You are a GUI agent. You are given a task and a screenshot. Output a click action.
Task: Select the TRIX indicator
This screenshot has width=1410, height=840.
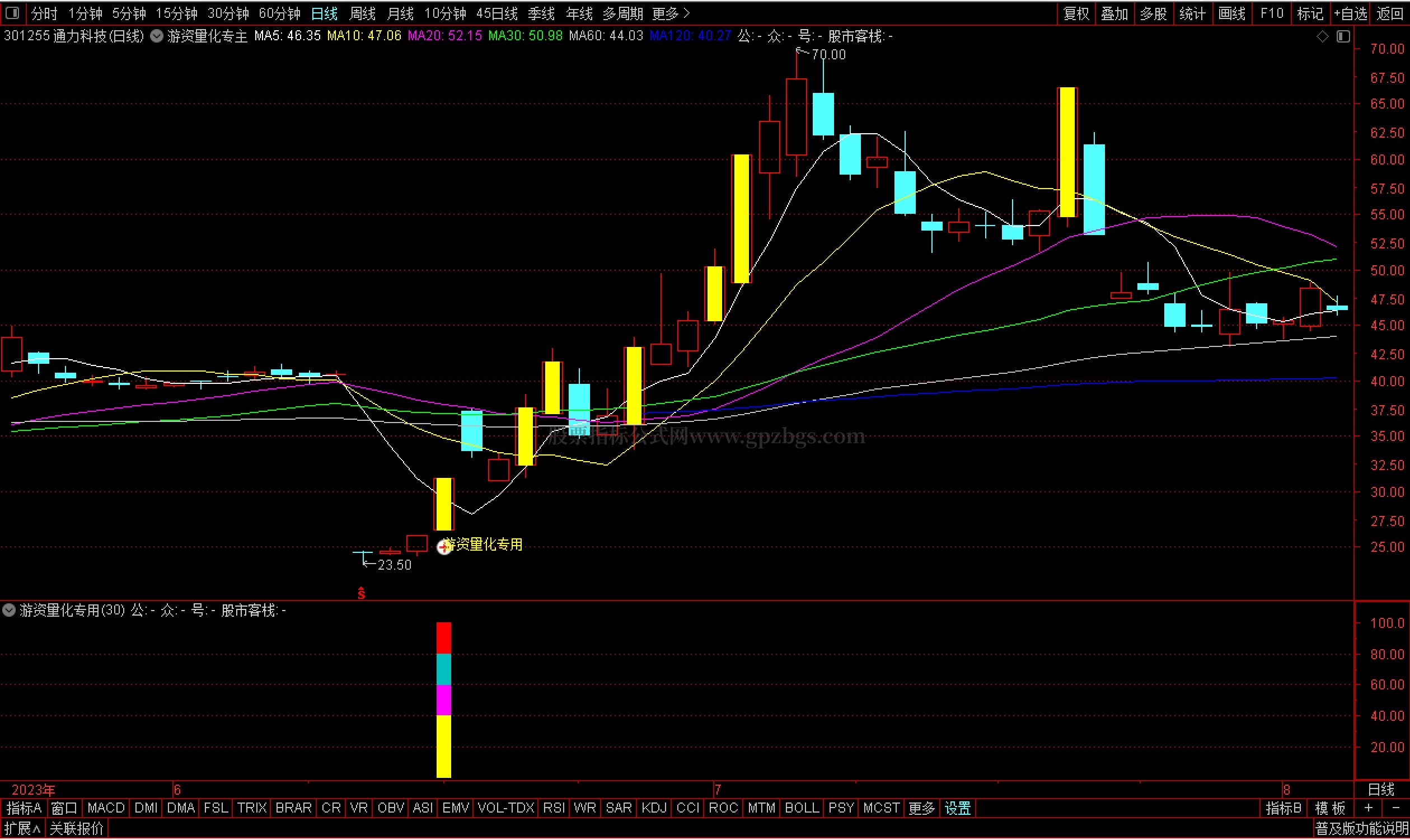[x=252, y=809]
